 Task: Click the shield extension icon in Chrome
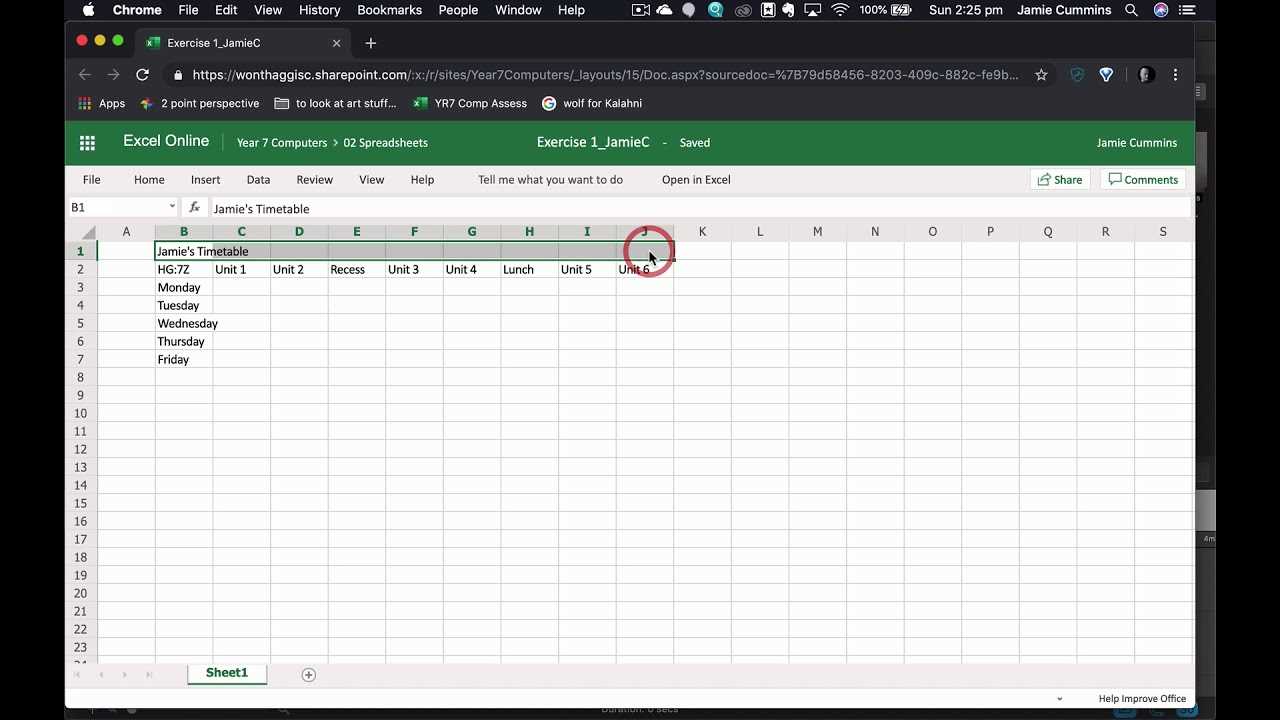click(x=1077, y=75)
